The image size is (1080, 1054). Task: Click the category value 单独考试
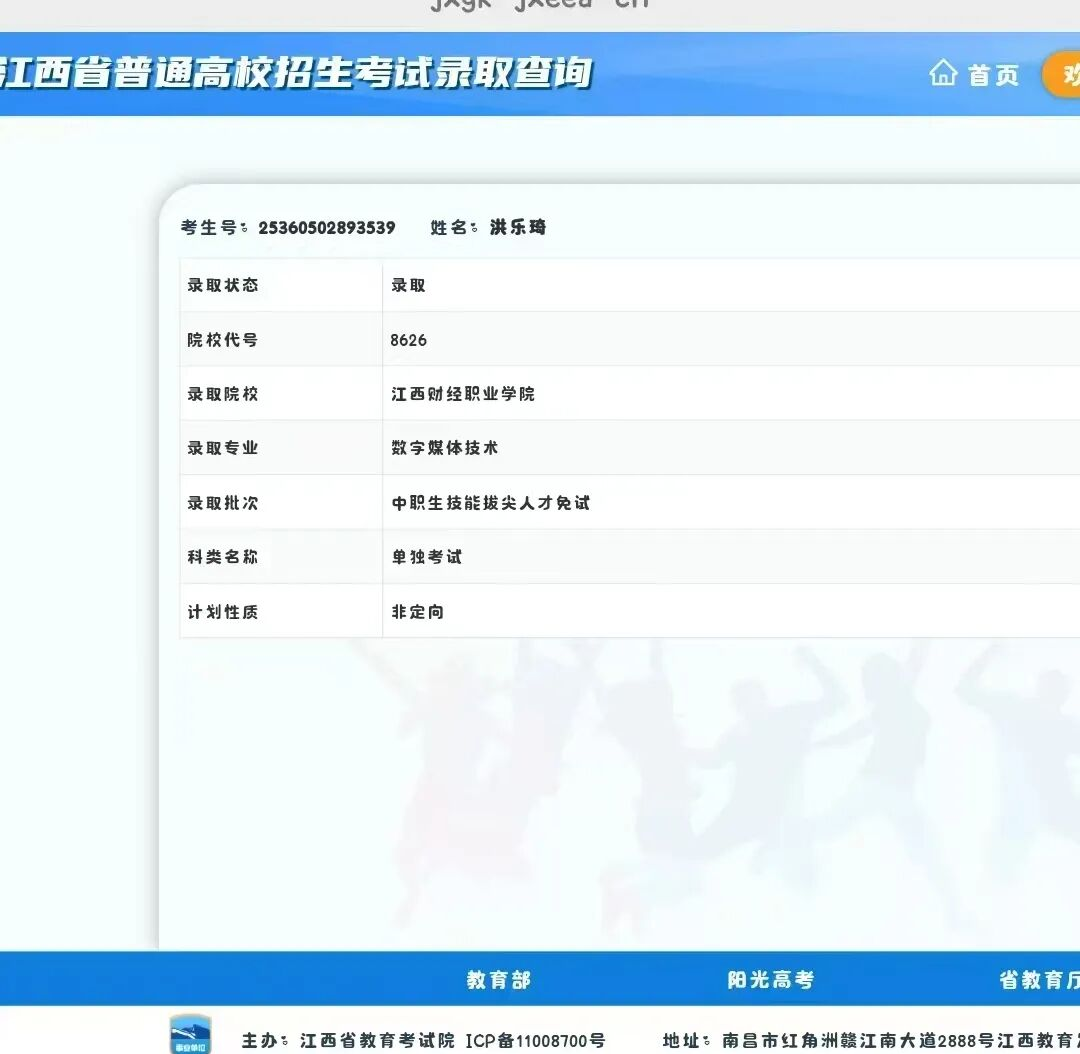coord(427,557)
